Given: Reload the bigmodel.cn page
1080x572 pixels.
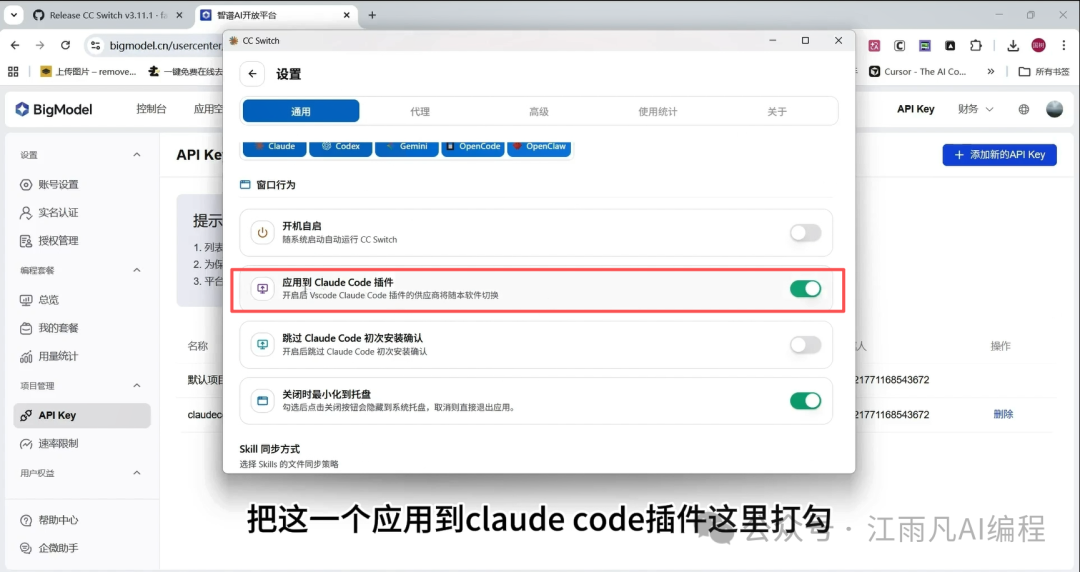Looking at the screenshot, I should (65, 45).
